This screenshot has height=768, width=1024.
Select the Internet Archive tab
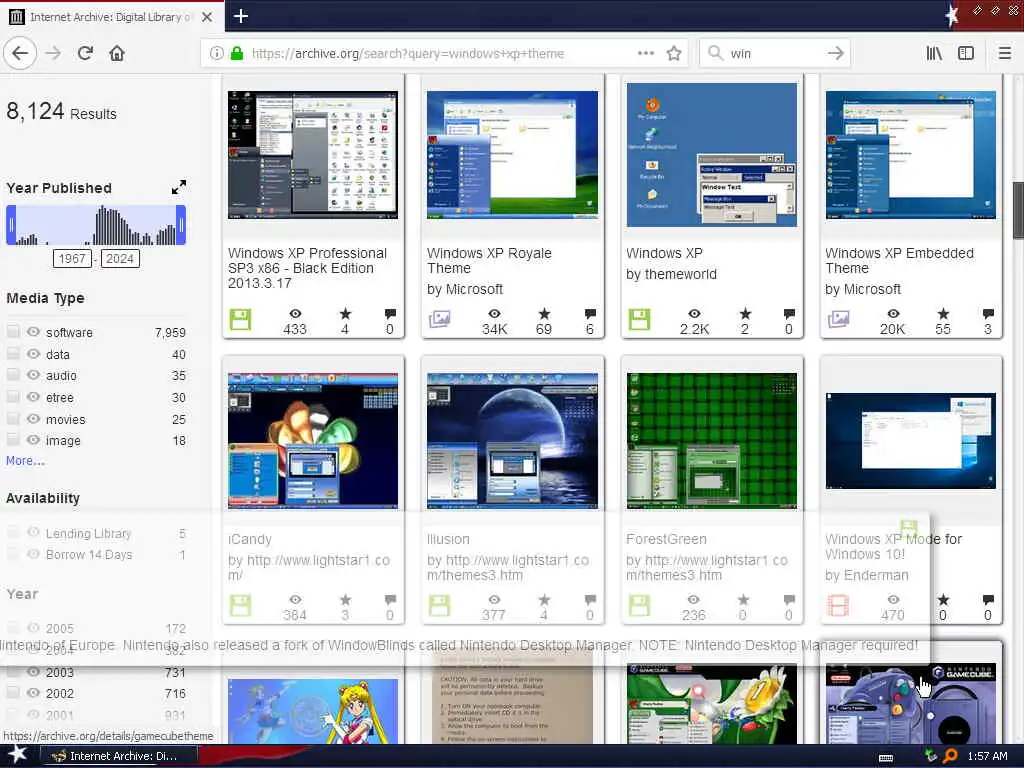tap(111, 17)
